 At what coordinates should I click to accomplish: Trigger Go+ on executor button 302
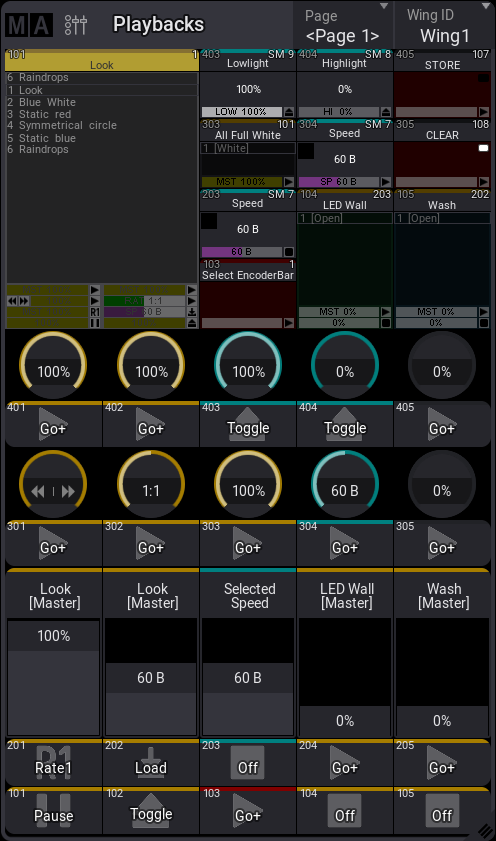(151, 543)
